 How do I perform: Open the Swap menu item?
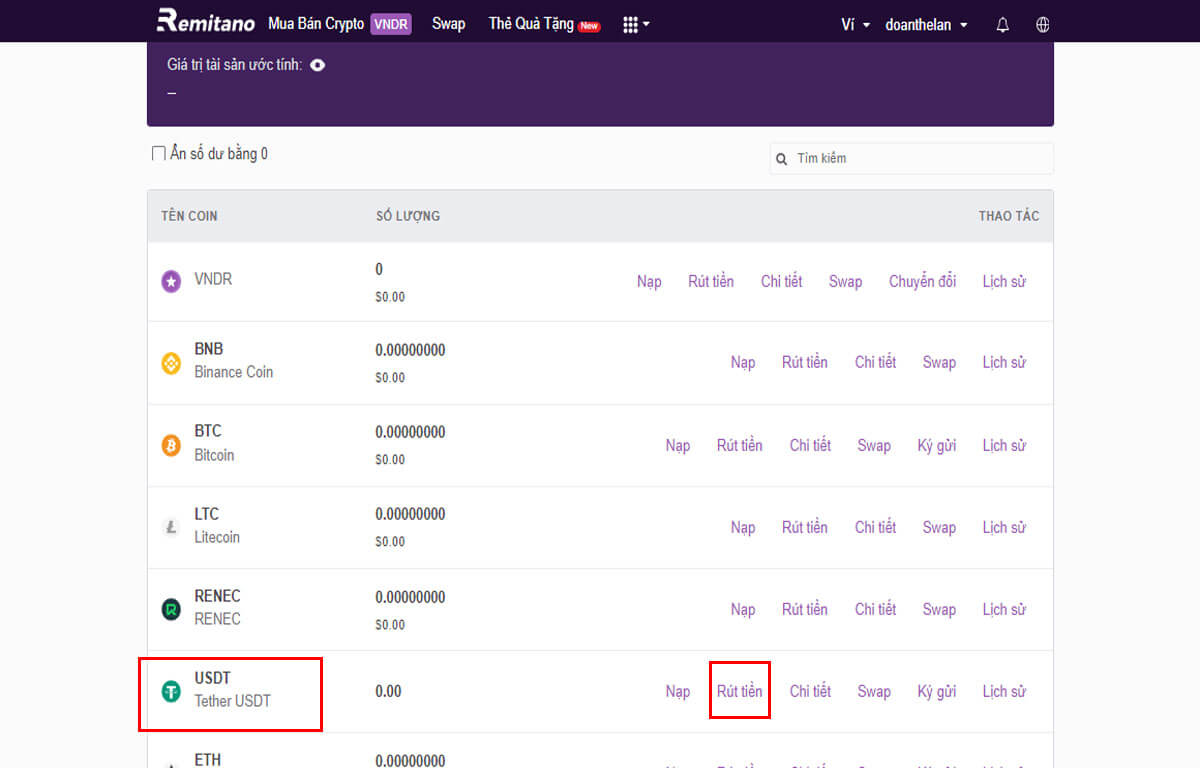click(x=448, y=24)
